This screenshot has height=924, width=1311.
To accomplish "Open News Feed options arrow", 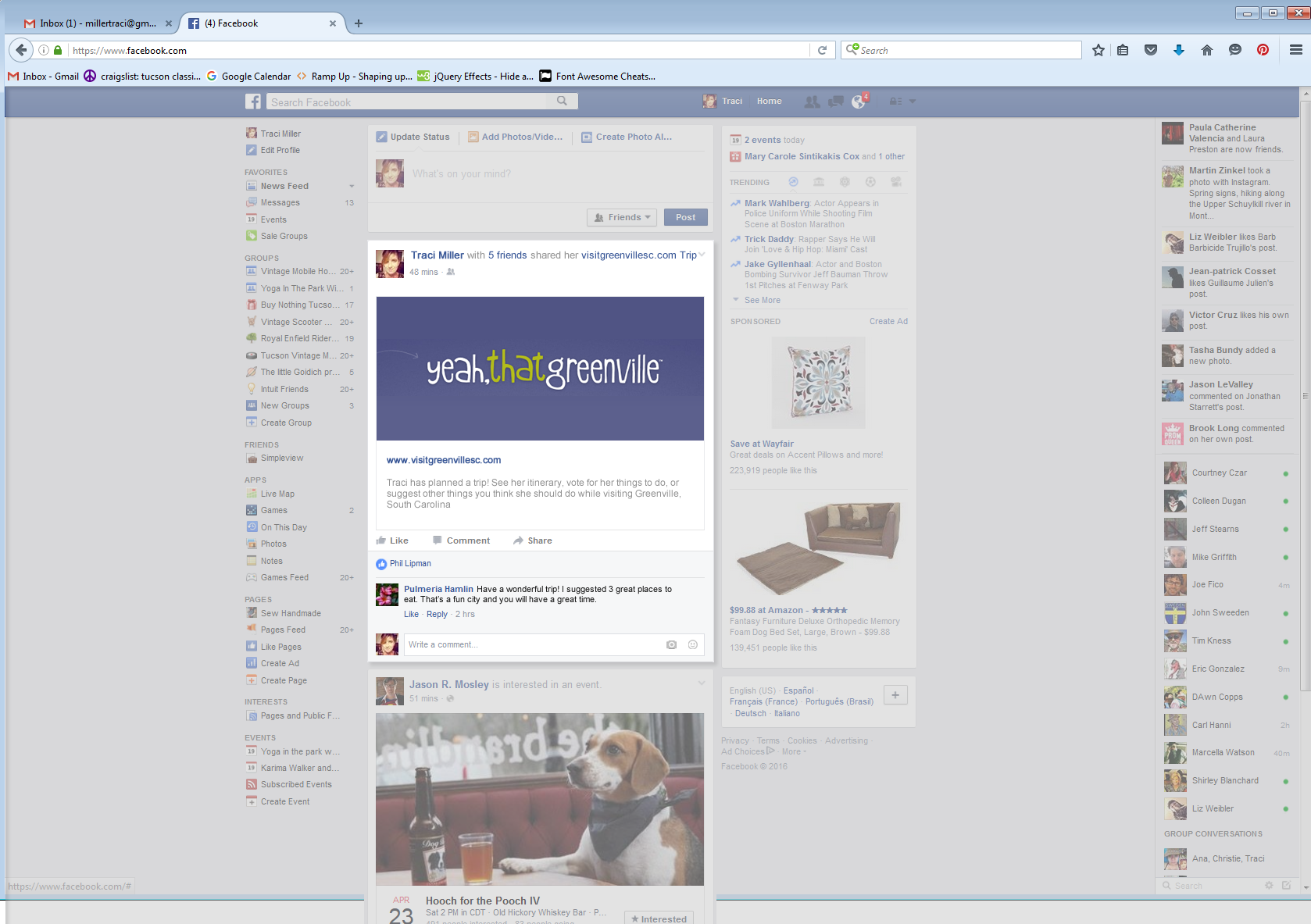I will point(352,186).
